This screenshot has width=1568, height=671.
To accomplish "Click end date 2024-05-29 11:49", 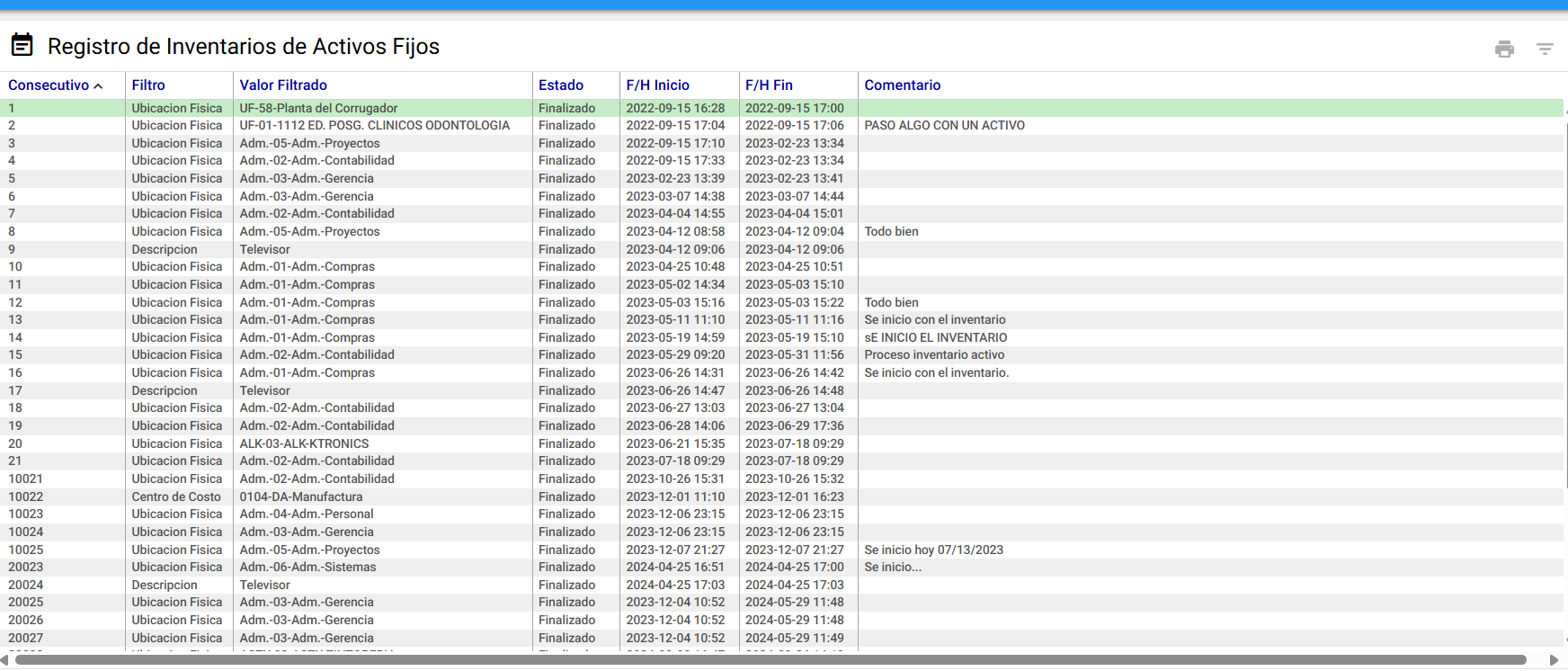I will click(795, 639).
